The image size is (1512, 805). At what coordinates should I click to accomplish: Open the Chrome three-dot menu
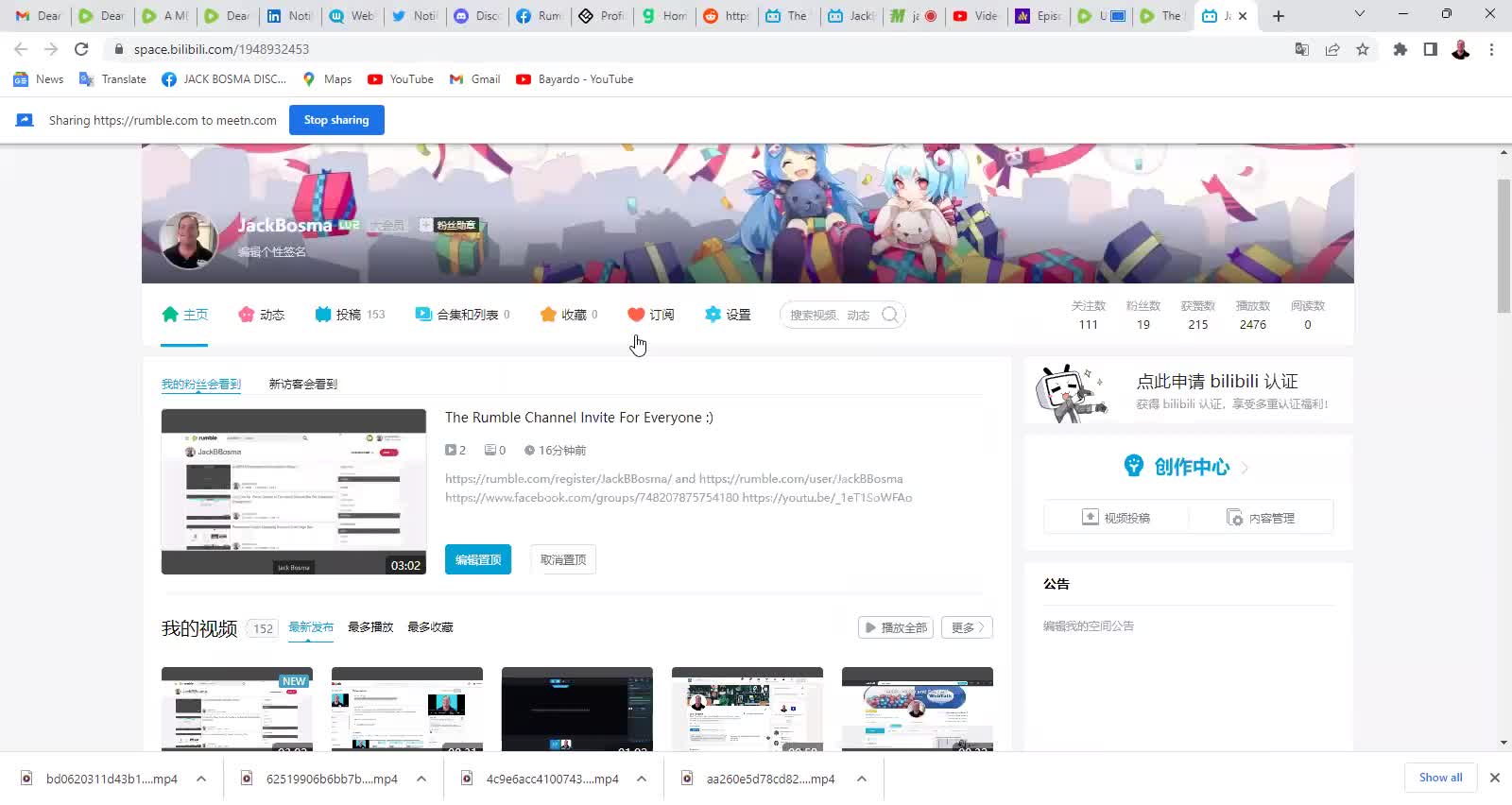pos(1491,49)
